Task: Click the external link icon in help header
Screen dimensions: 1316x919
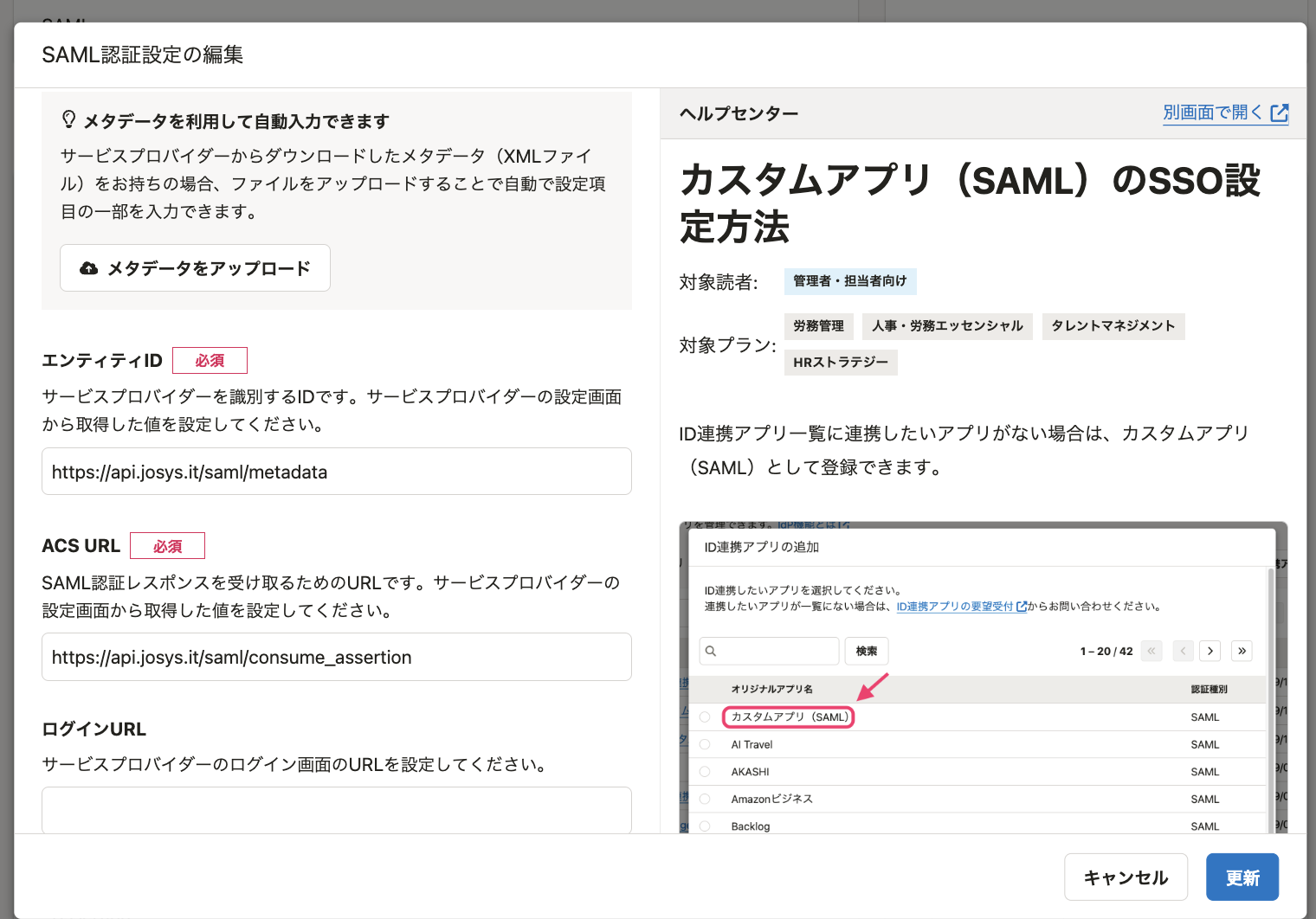Action: click(1279, 113)
